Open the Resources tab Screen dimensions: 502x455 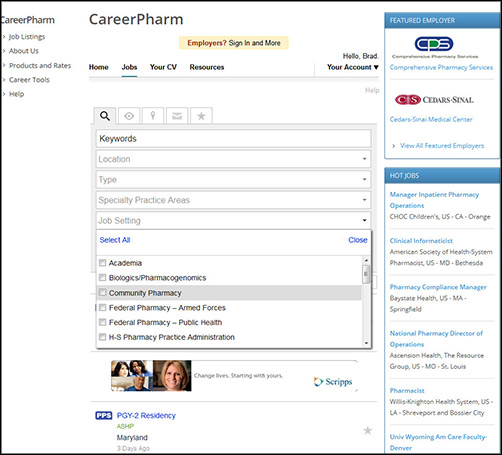tap(207, 67)
